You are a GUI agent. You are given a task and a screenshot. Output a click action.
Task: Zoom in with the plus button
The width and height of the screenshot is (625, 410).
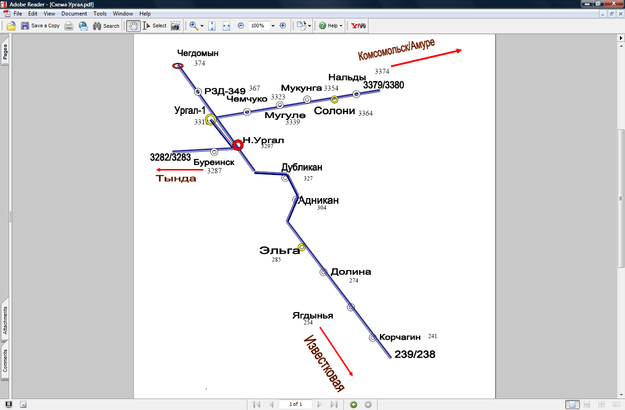[283, 26]
